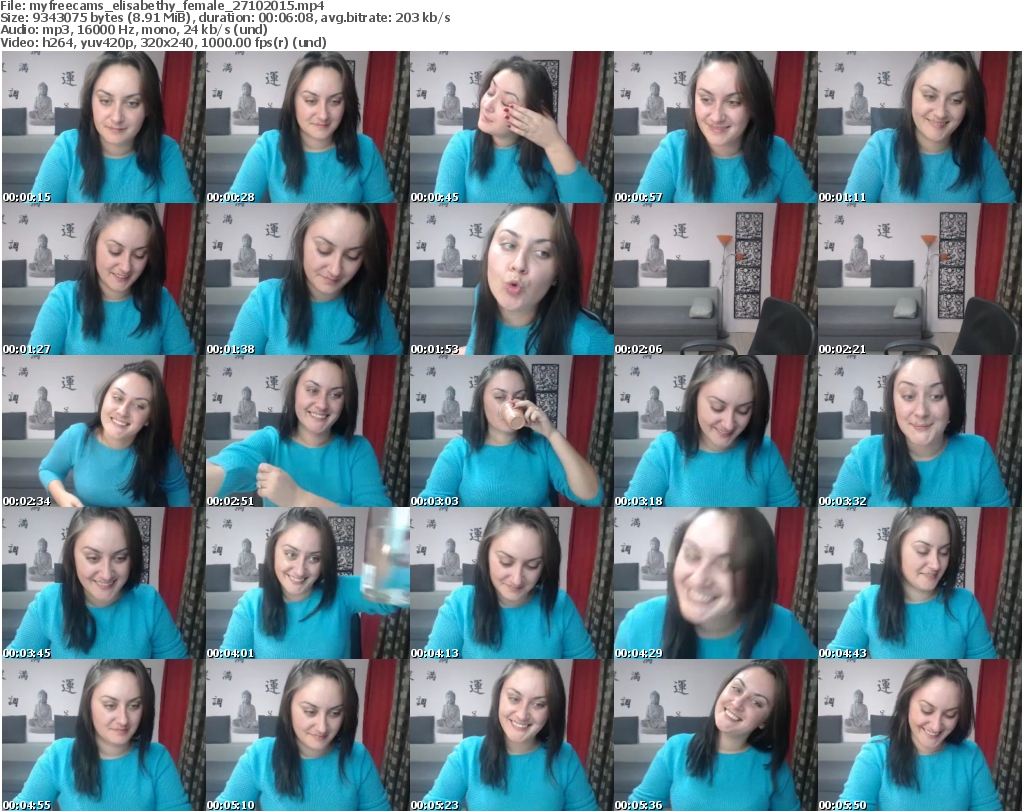This screenshot has width=1024, height=811.
Task: Select the frame at 00:00:28
Action: tap(307, 127)
